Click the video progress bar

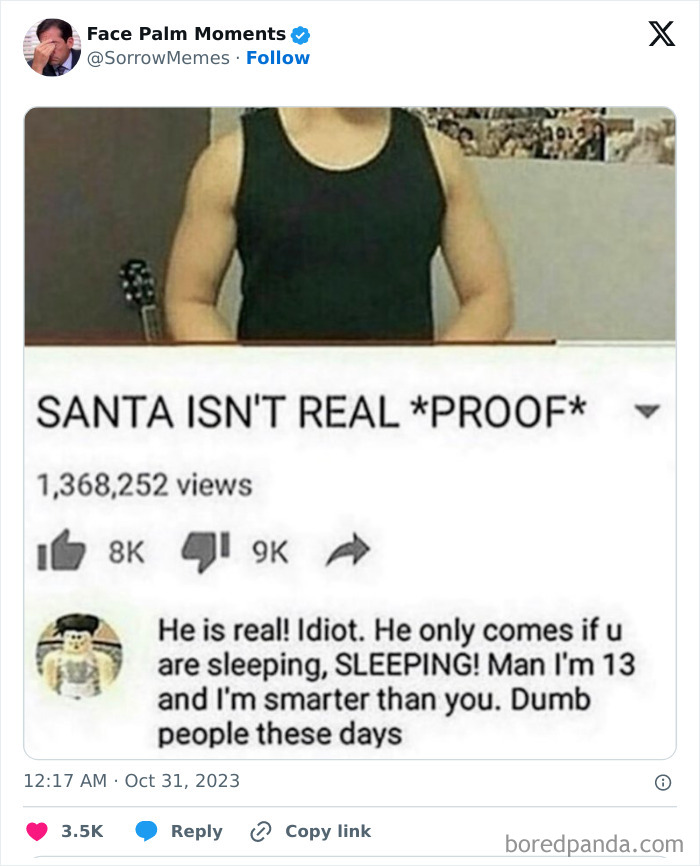click(350, 343)
